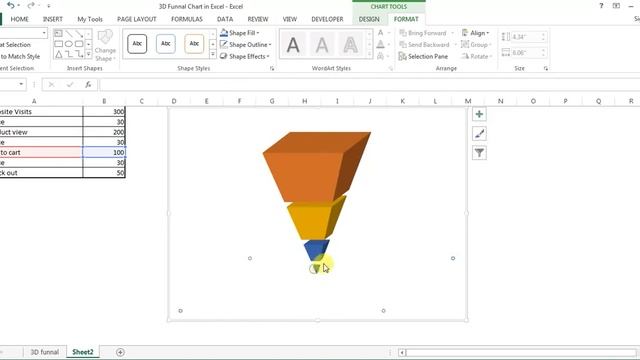The image size is (640, 360).
Task: Click the Send Backward button
Action: tap(424, 44)
